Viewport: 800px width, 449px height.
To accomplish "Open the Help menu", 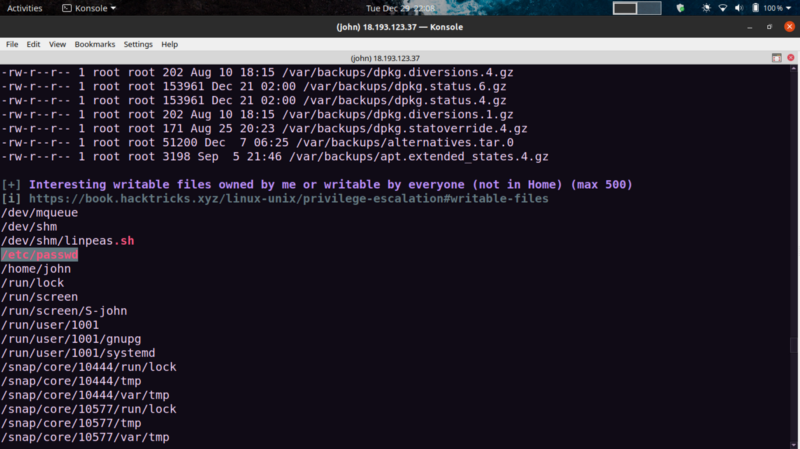I will (x=169, y=44).
